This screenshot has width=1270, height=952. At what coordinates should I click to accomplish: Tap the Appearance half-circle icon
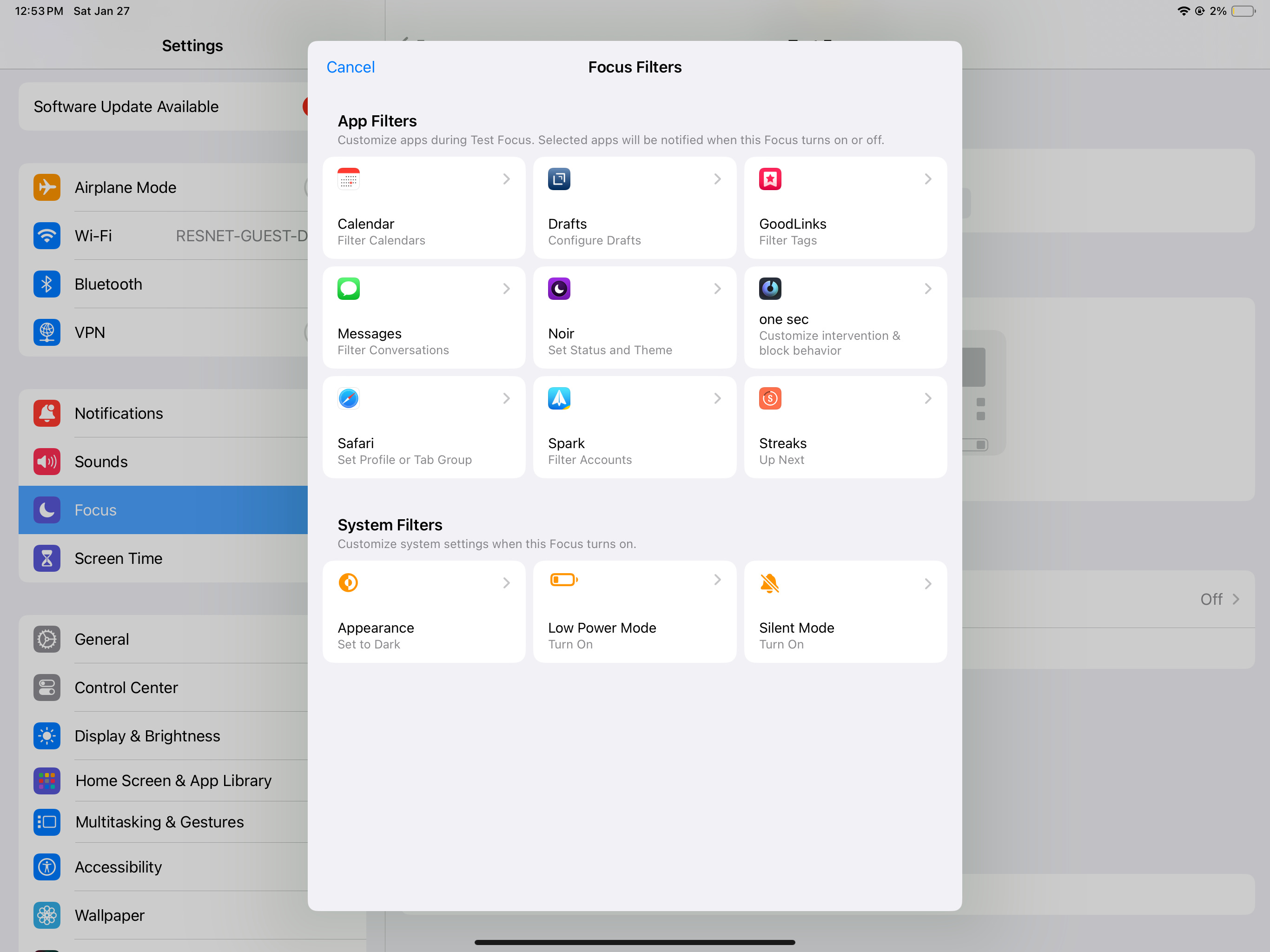coord(348,583)
